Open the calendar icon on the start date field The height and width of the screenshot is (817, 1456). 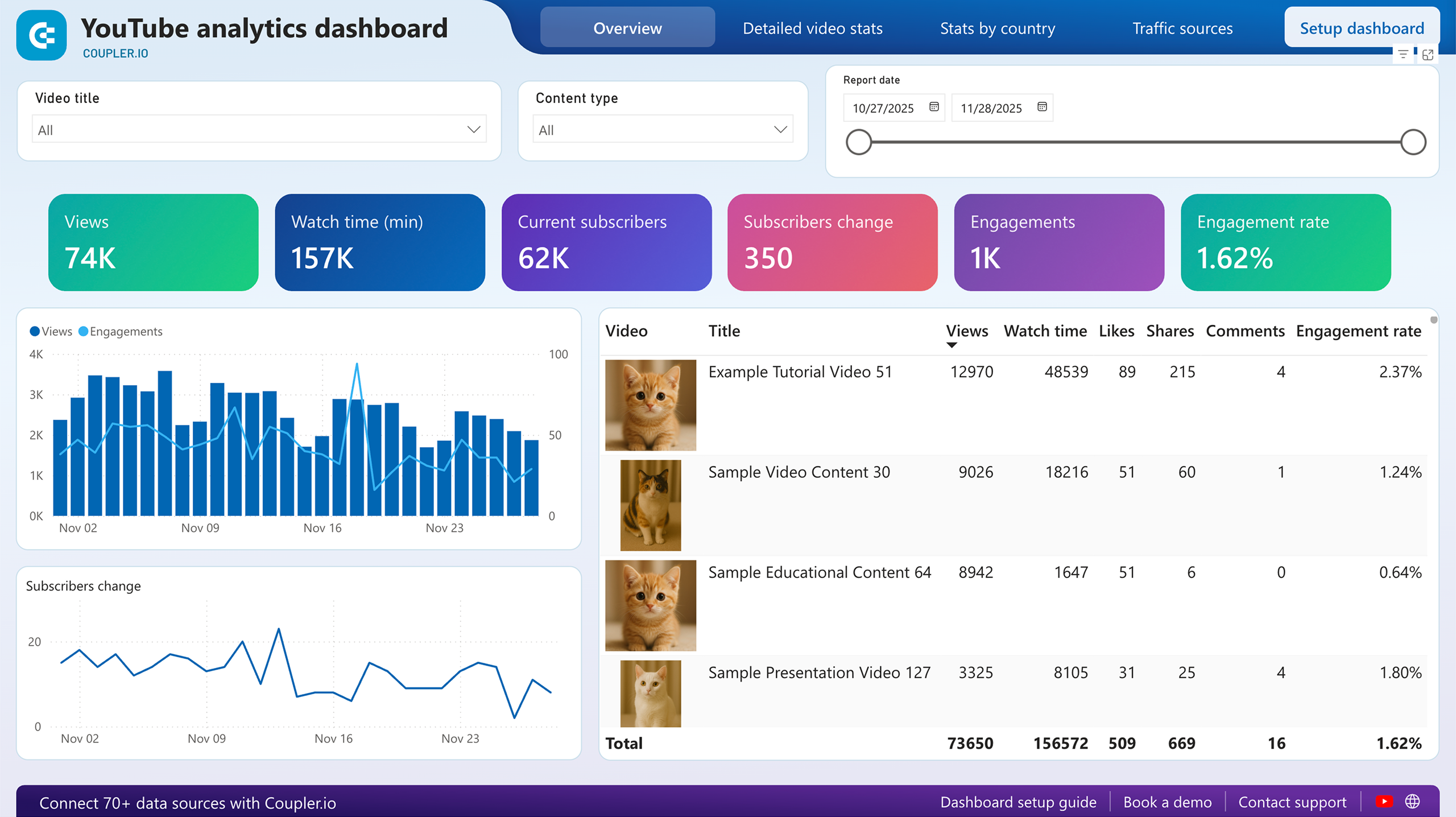click(934, 107)
